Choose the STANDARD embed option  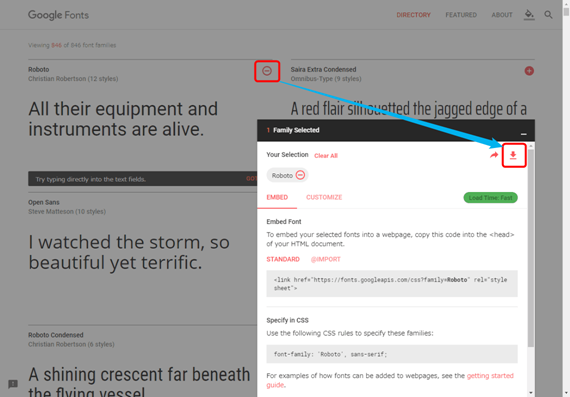coord(283,259)
